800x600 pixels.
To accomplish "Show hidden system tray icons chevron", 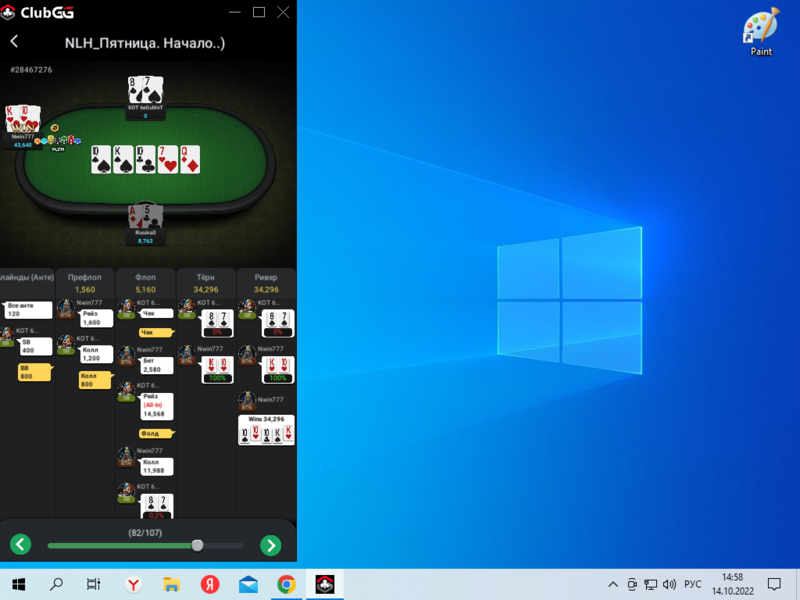I will (613, 584).
